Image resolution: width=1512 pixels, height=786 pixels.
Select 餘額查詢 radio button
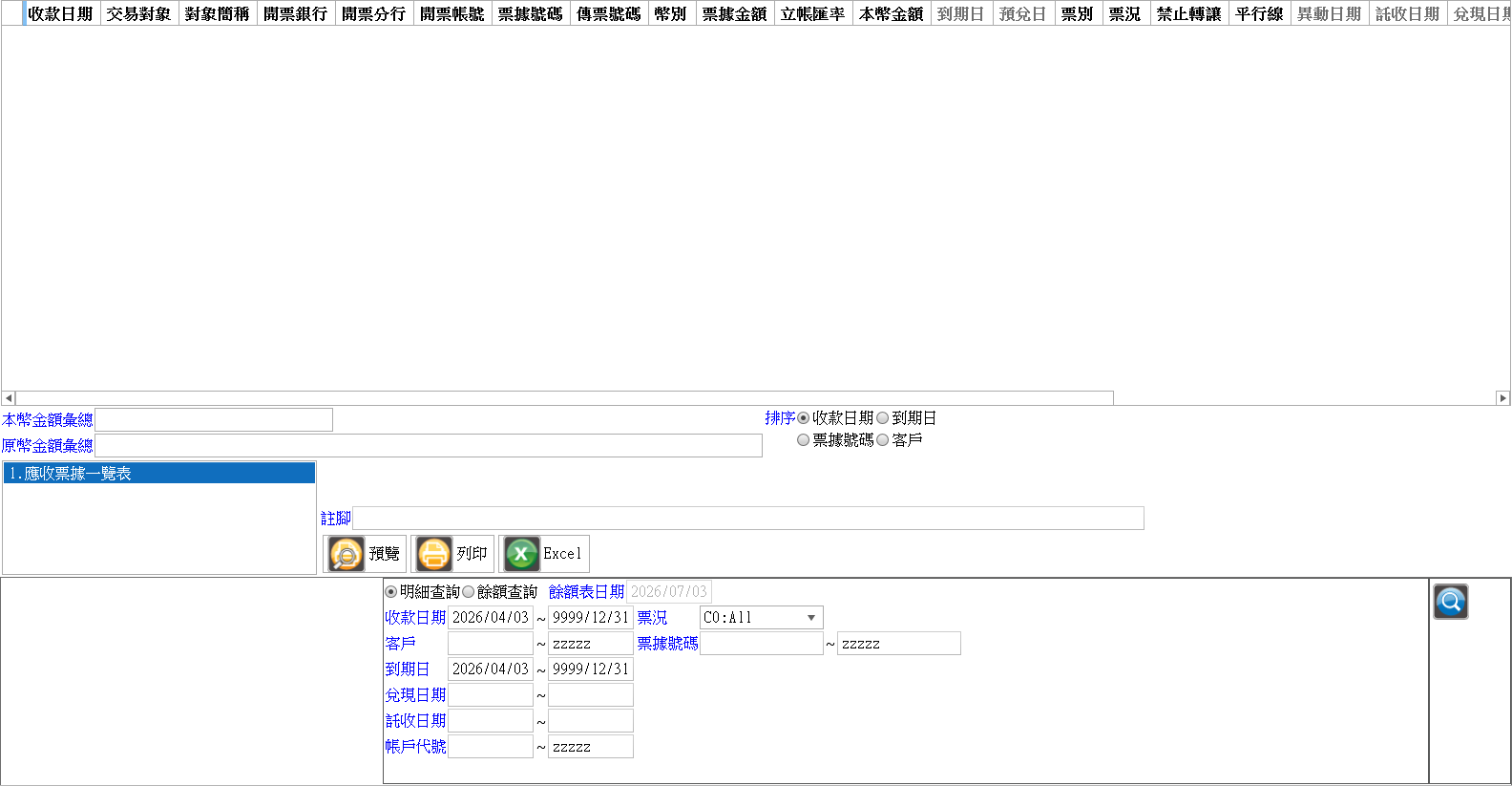click(x=468, y=592)
